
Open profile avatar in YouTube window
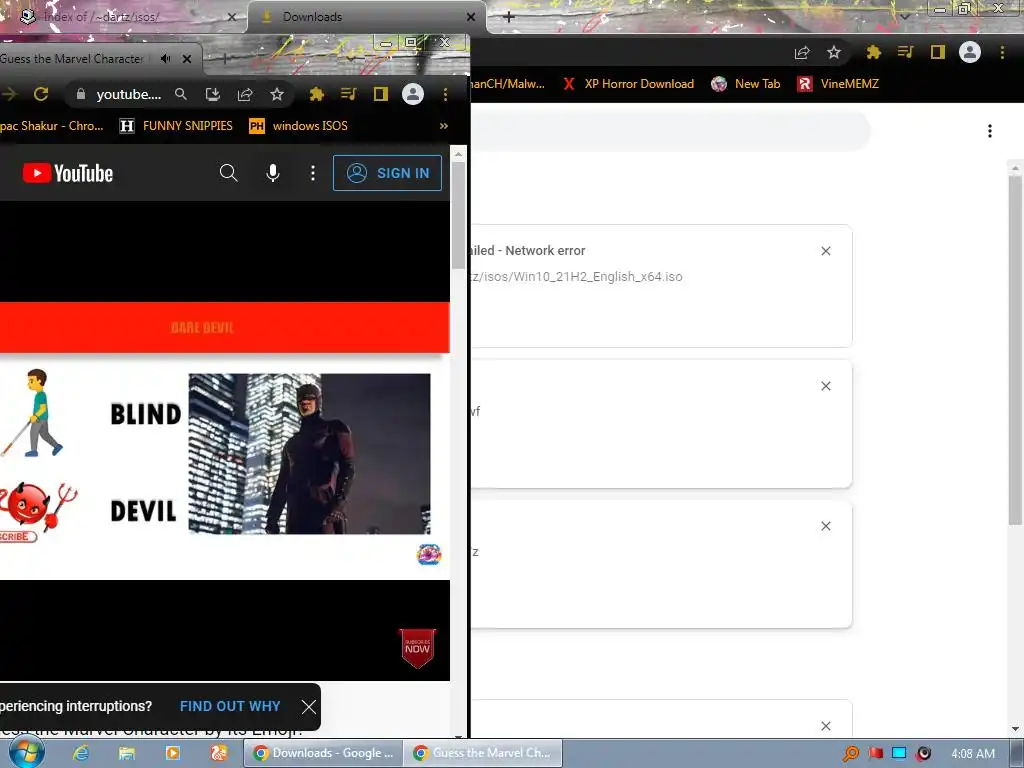click(x=413, y=94)
